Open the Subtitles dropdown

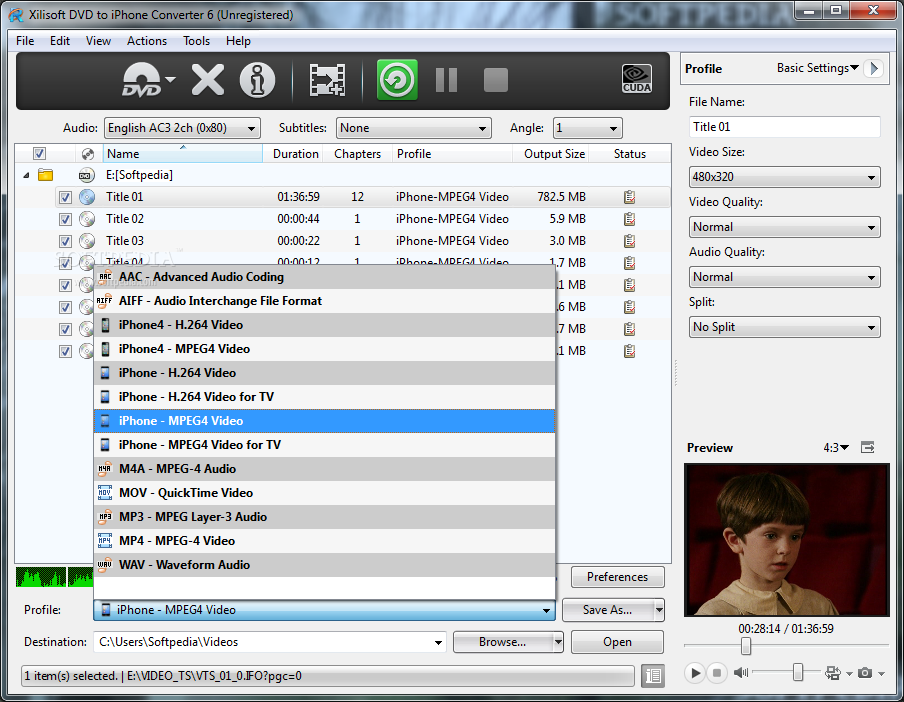[413, 128]
